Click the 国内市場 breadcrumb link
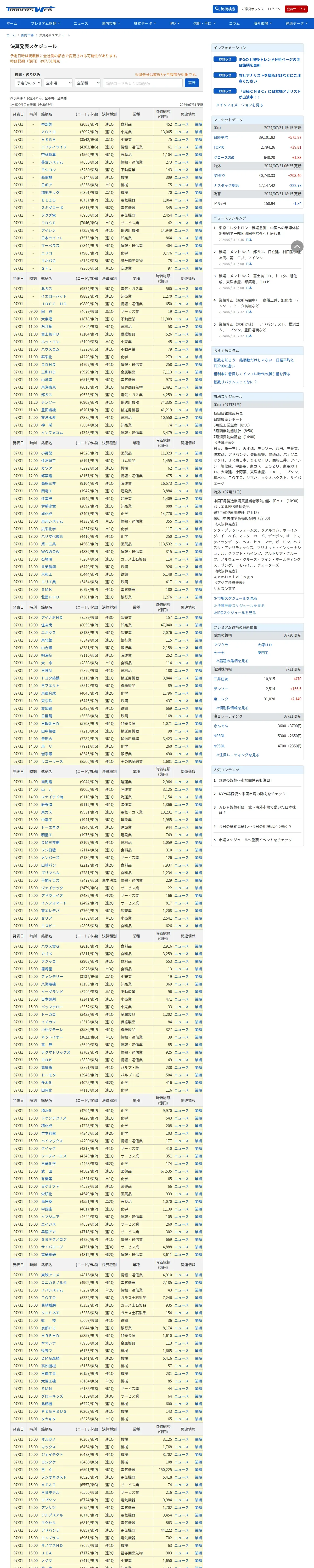Screen dimensions: 314x1568 coord(27,35)
